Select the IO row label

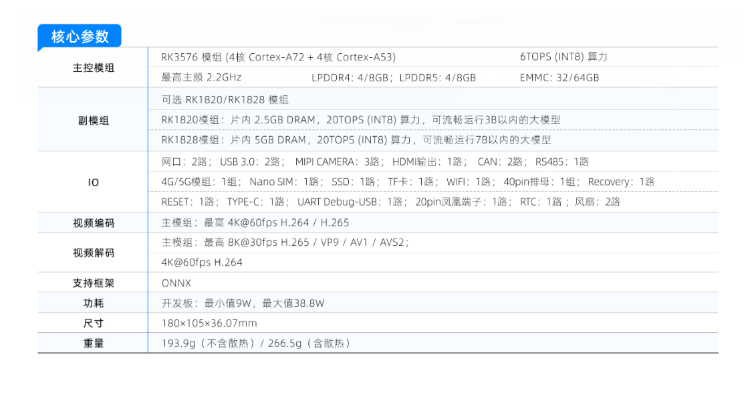click(93, 183)
